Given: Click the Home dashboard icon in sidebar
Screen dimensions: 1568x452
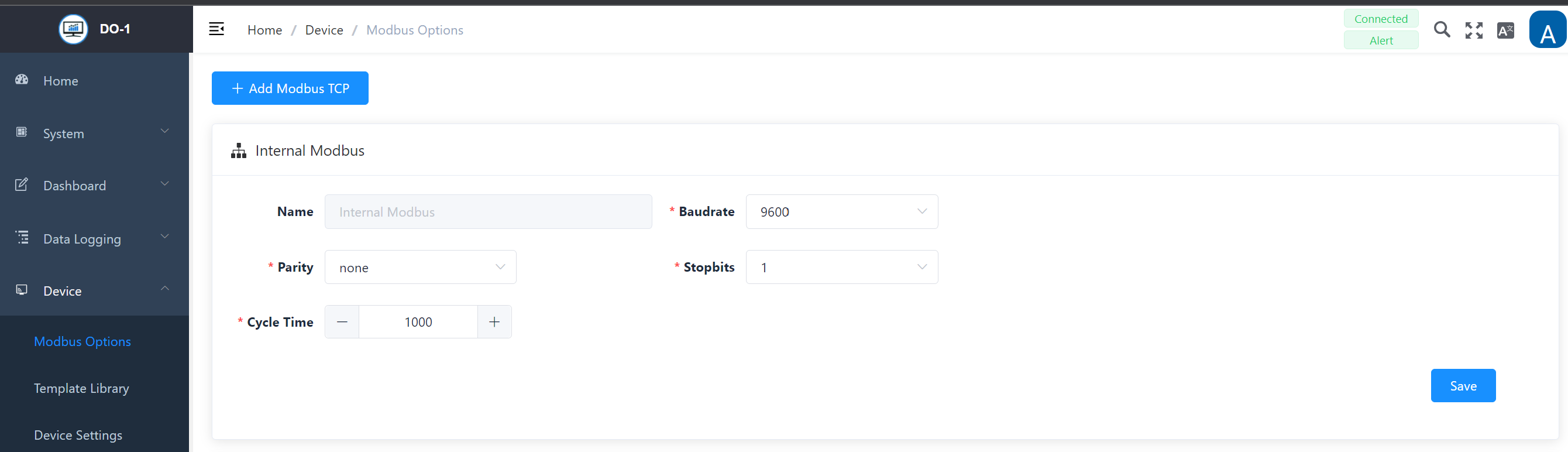Looking at the screenshot, I should (x=22, y=80).
